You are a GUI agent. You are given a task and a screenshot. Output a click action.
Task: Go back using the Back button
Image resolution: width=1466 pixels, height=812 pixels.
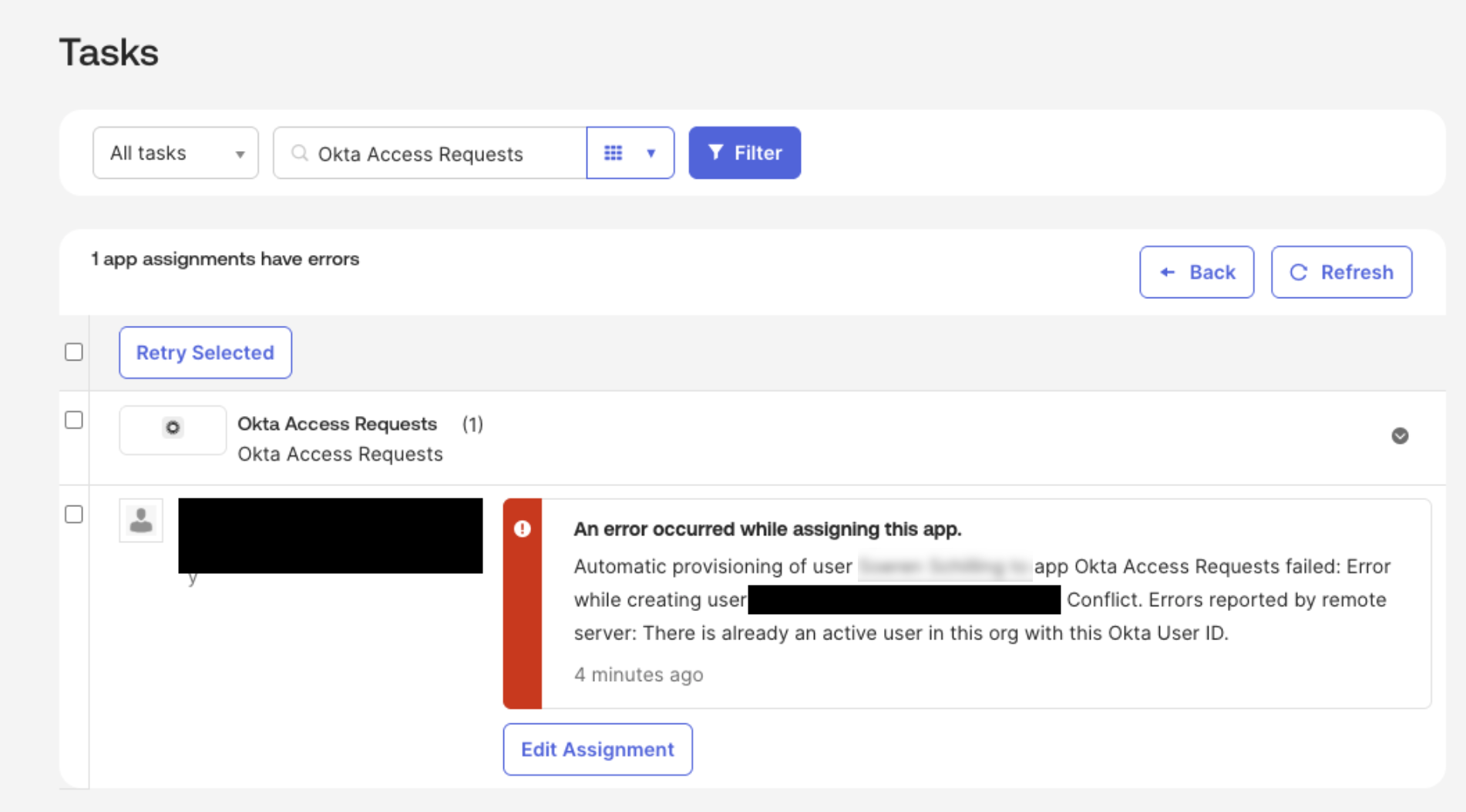point(1197,272)
